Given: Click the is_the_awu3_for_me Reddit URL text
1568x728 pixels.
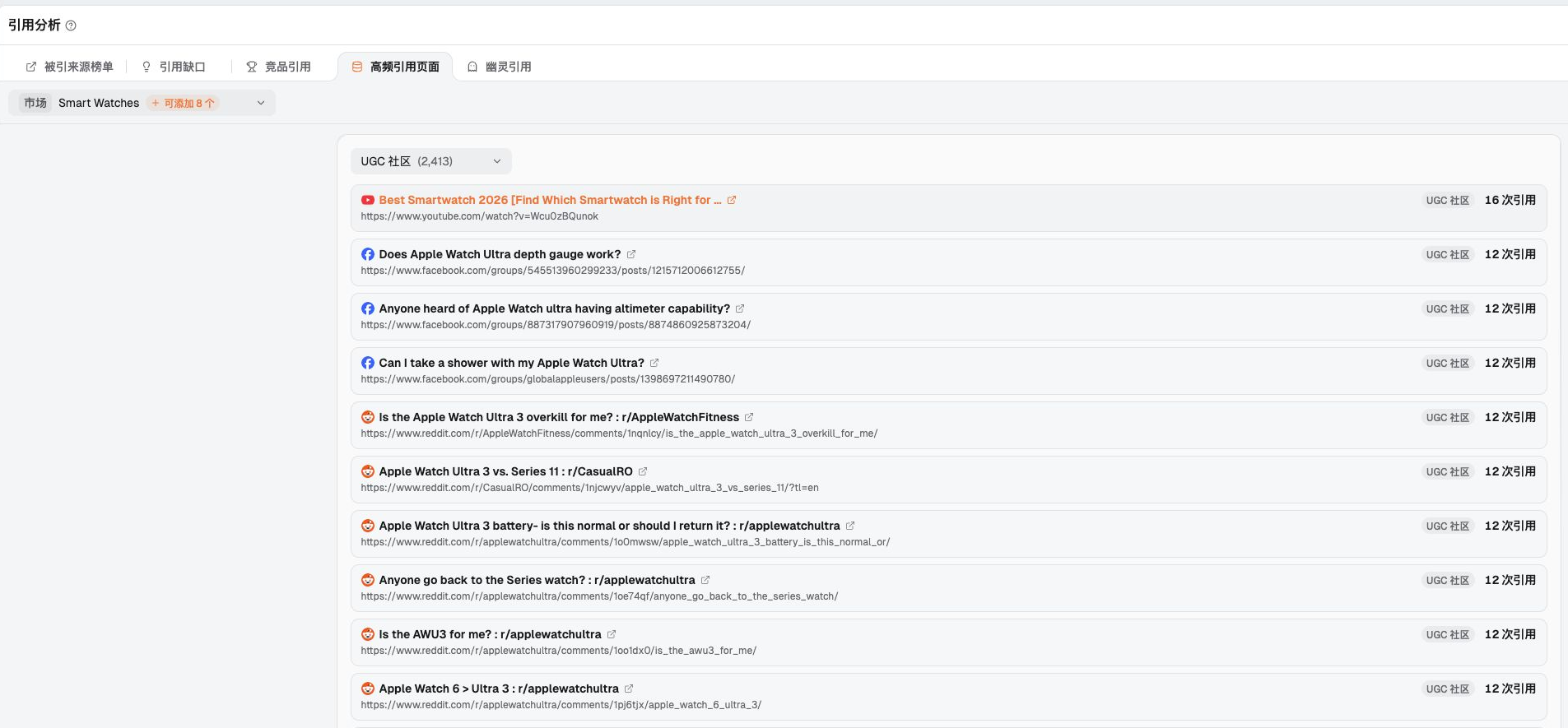Looking at the screenshot, I should click(x=558, y=651).
